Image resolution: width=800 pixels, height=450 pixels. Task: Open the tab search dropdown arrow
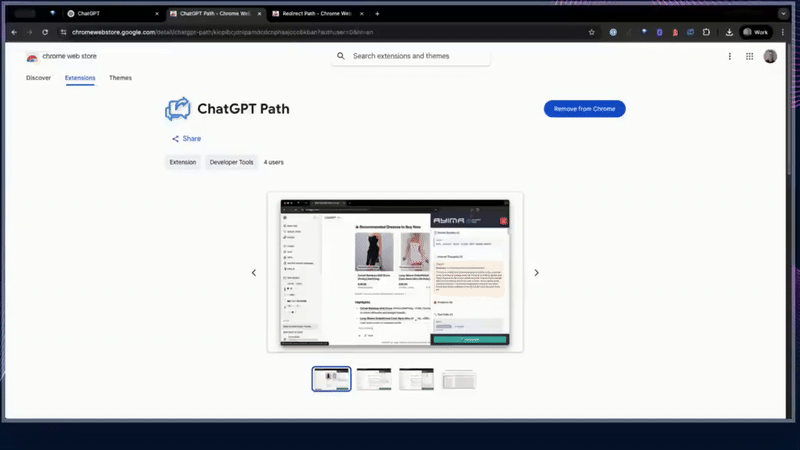tap(783, 14)
